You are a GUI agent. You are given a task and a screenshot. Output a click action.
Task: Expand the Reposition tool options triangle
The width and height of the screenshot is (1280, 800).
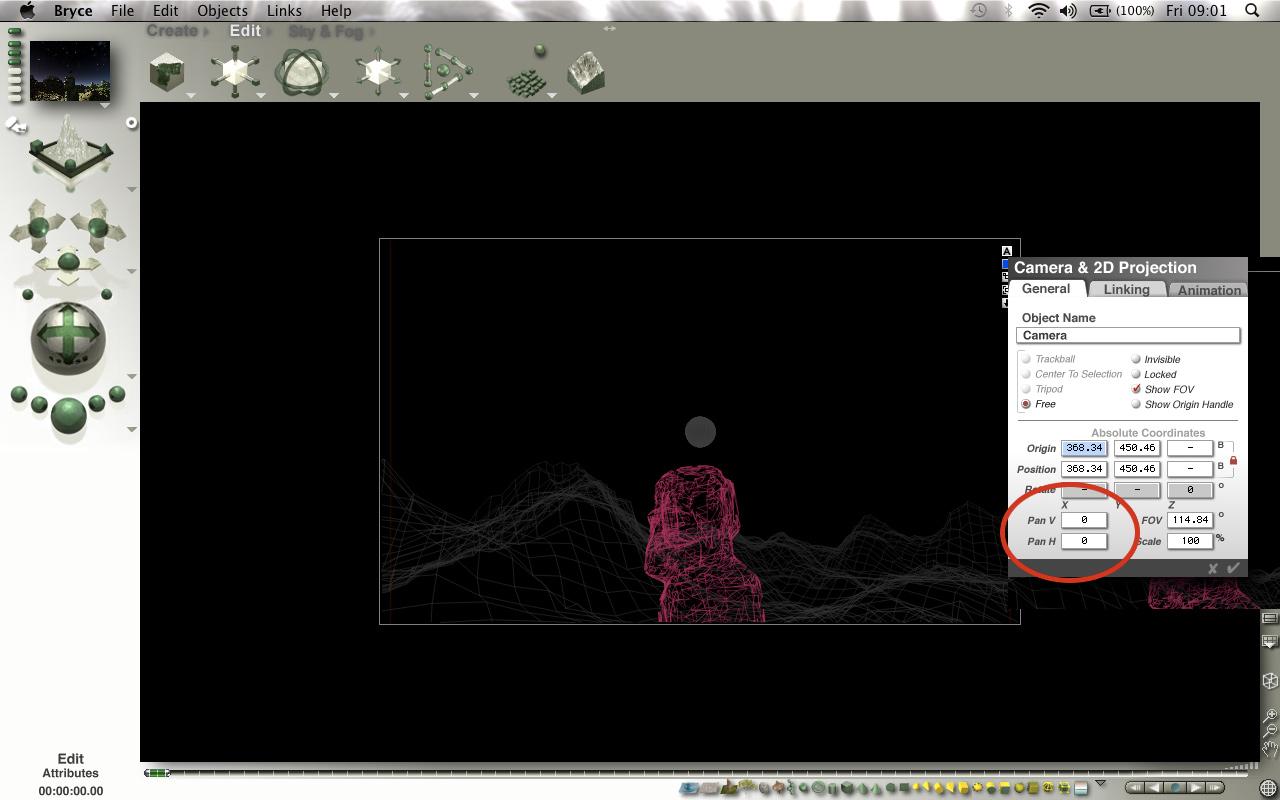pyautogui.click(x=404, y=96)
